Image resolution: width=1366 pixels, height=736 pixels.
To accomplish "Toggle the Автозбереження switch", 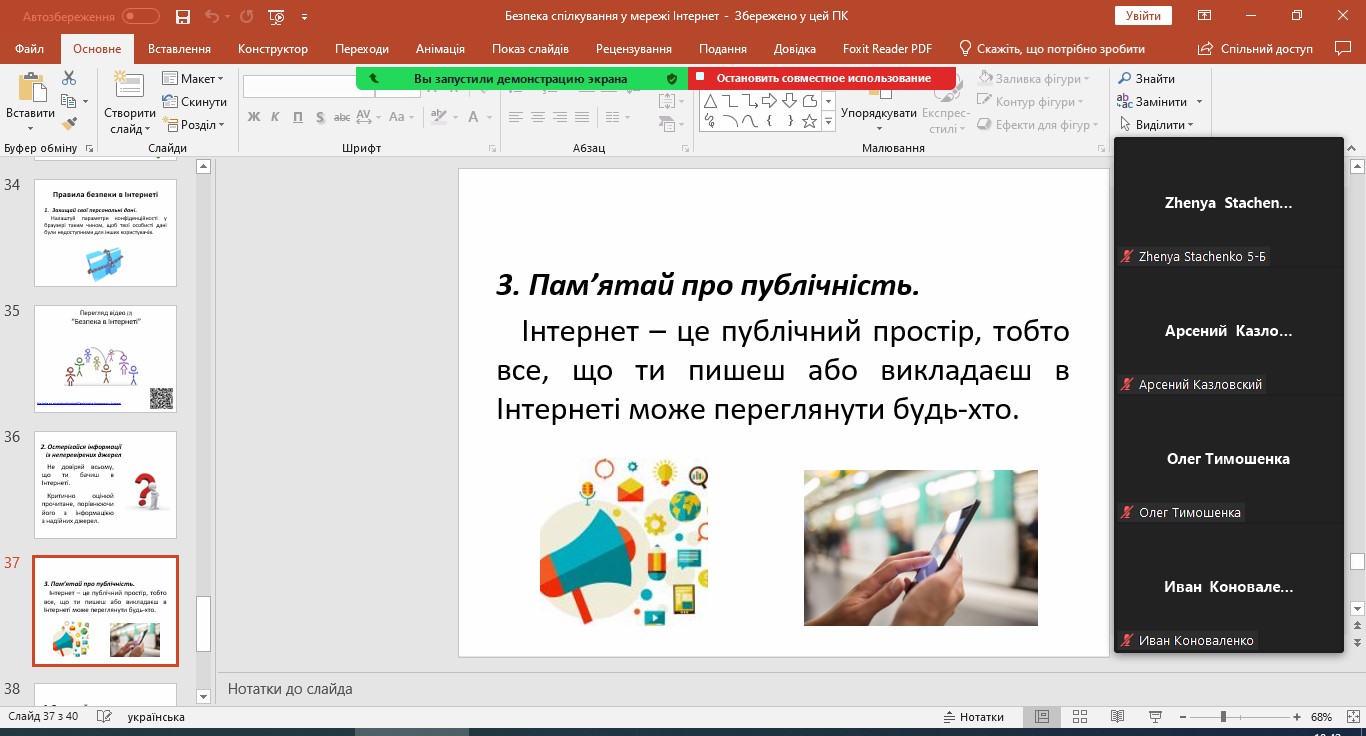I will pos(140,16).
